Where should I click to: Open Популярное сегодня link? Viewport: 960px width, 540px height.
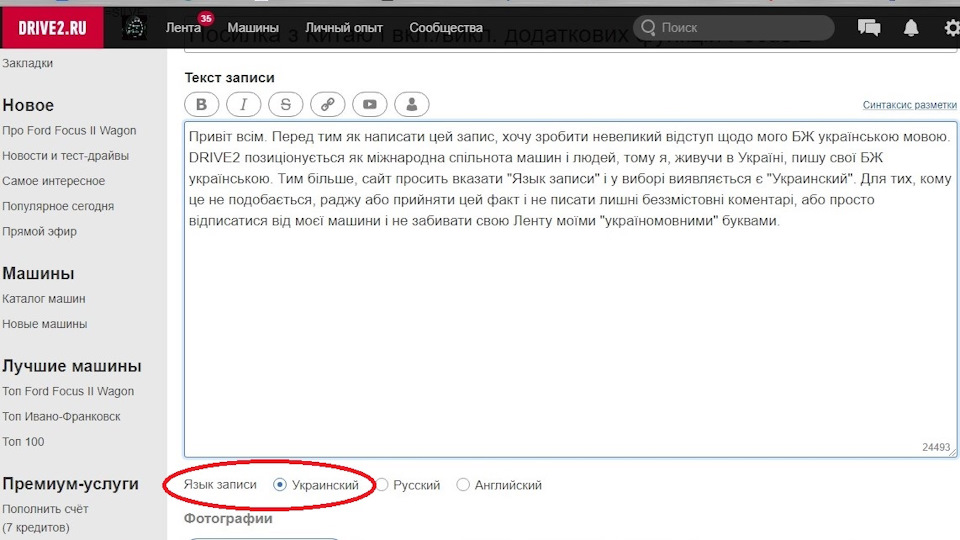[x=58, y=206]
